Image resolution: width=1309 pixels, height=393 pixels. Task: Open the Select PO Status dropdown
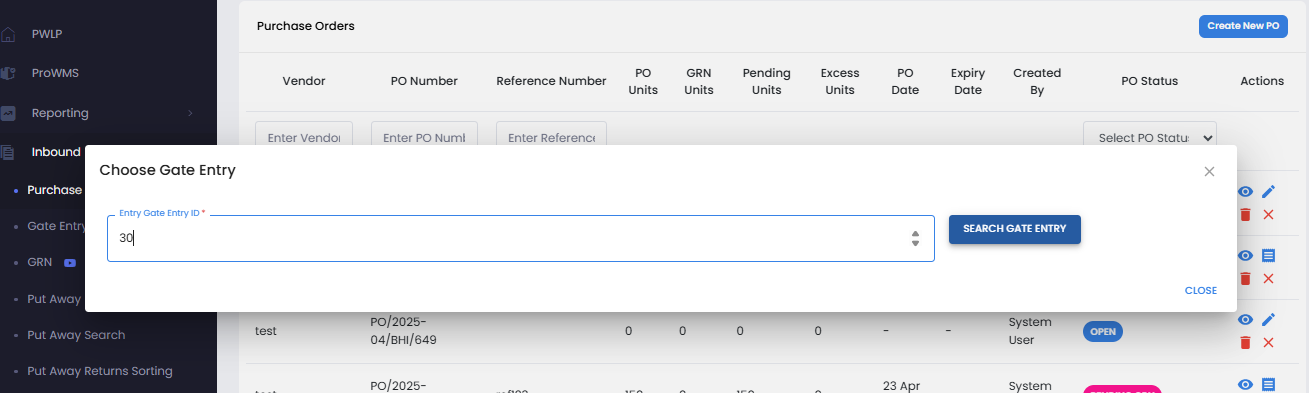coord(1149,137)
